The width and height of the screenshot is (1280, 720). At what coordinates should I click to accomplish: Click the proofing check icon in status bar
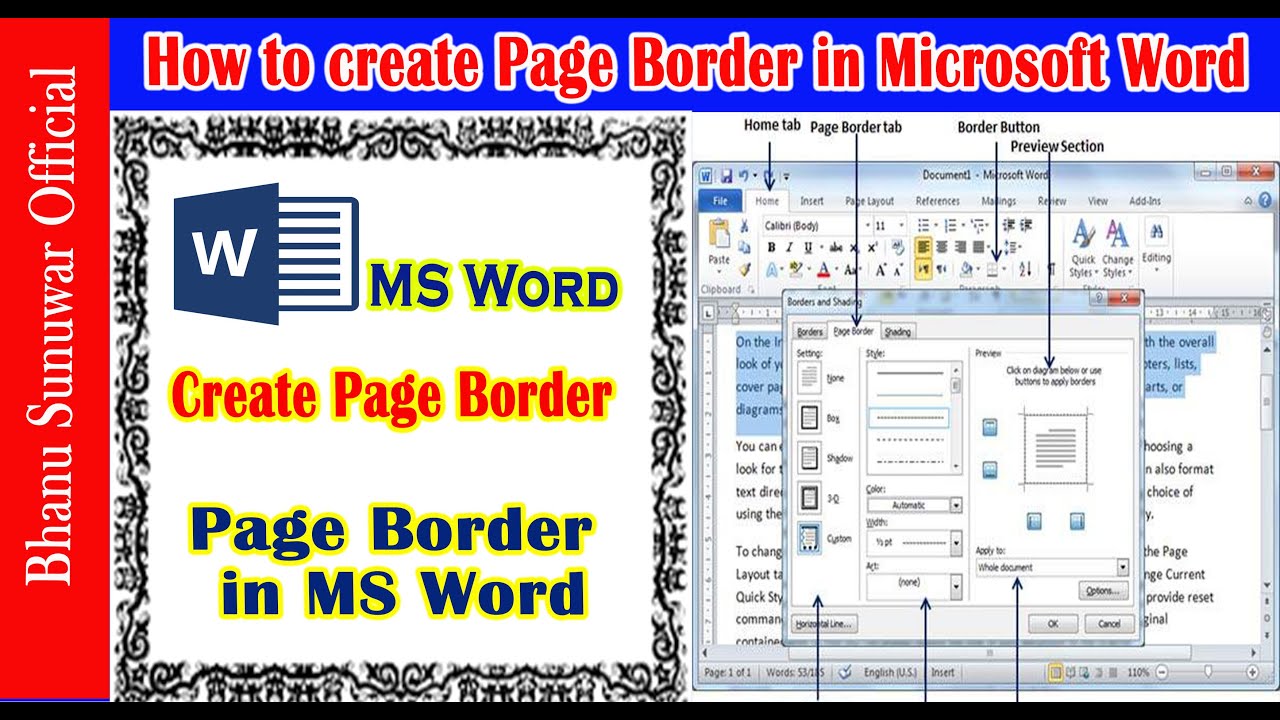tap(845, 673)
